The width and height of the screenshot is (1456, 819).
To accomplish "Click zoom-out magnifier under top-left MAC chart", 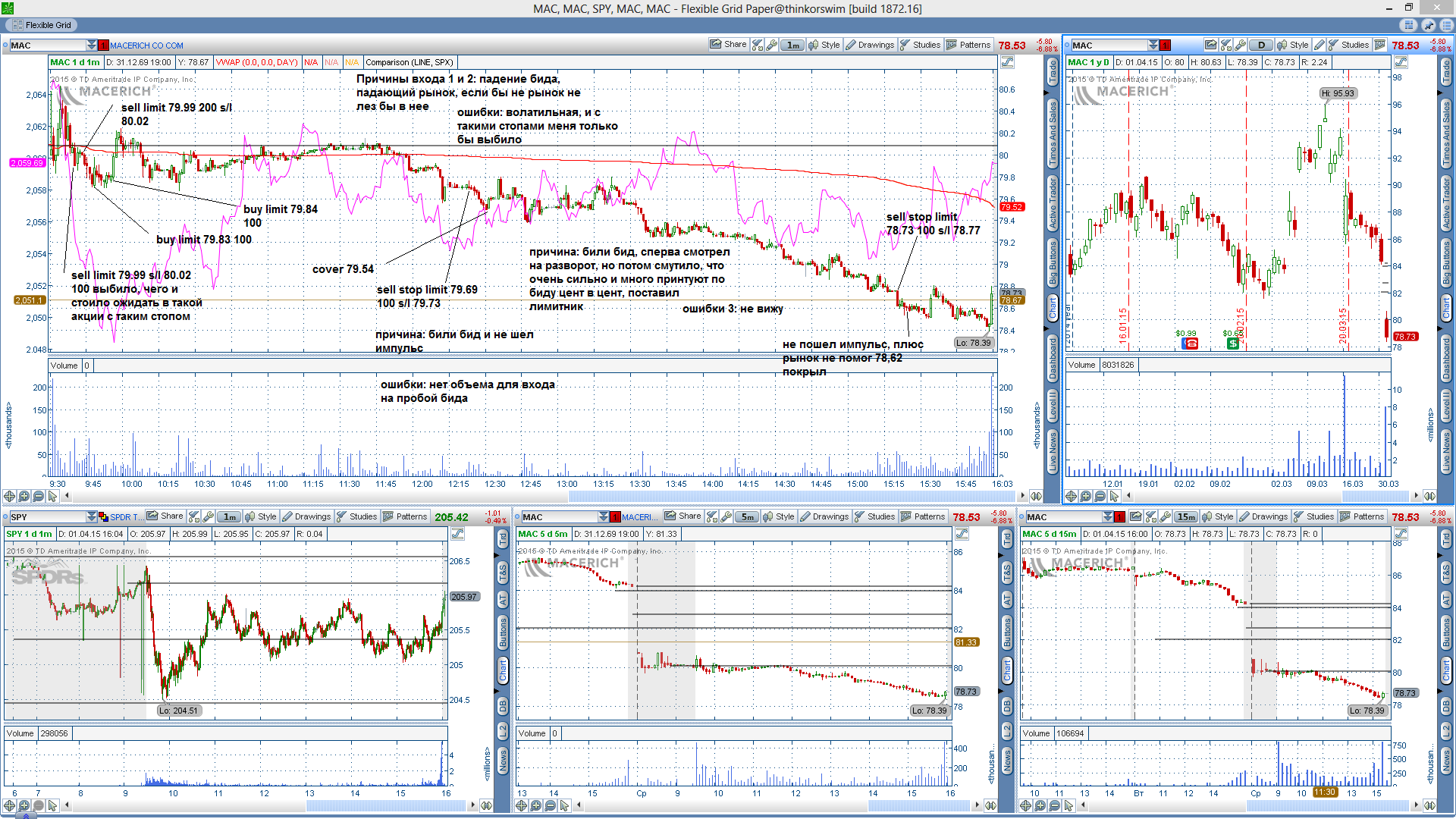I will [x=38, y=496].
